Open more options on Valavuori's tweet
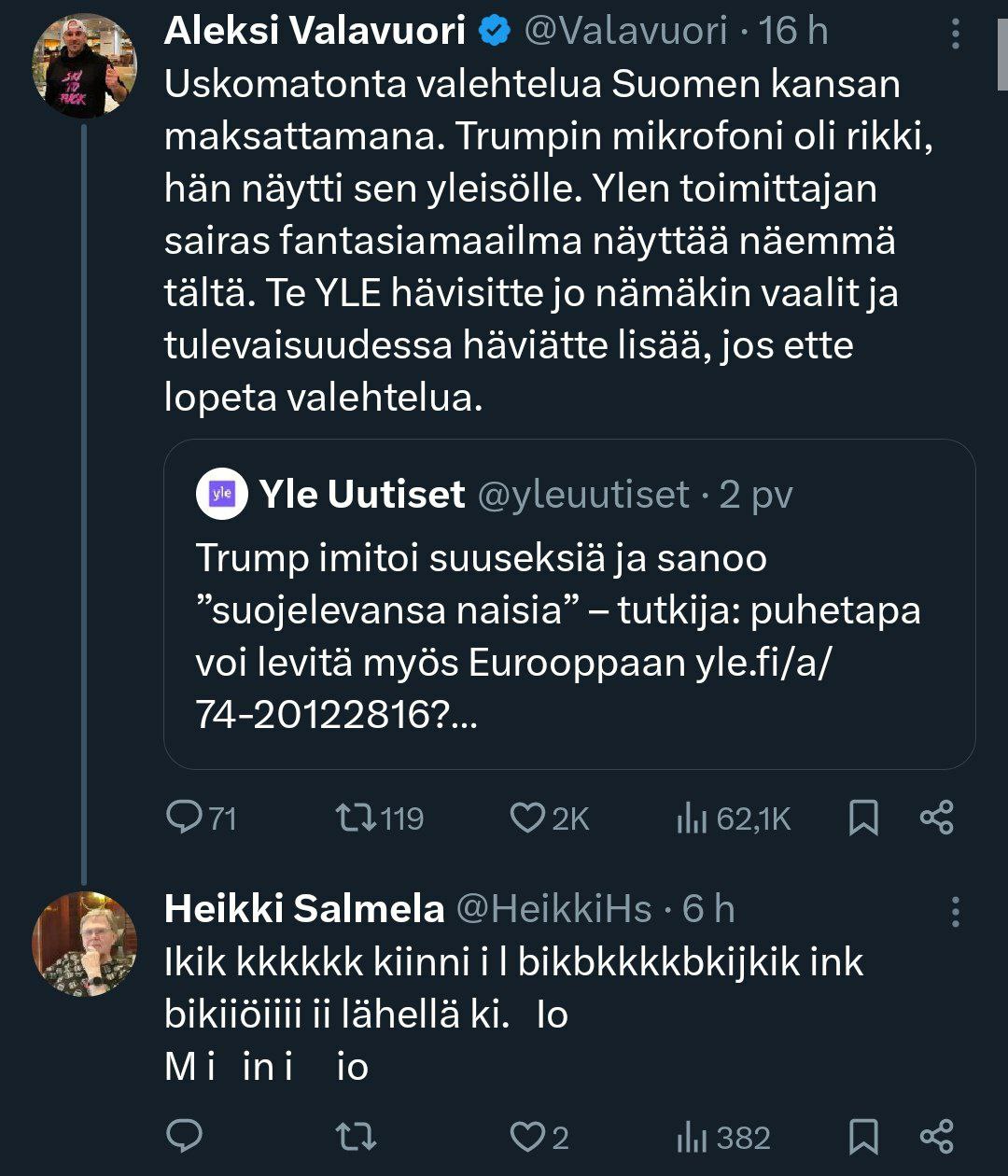Viewport: 1008px width, 1176px height. [955, 34]
